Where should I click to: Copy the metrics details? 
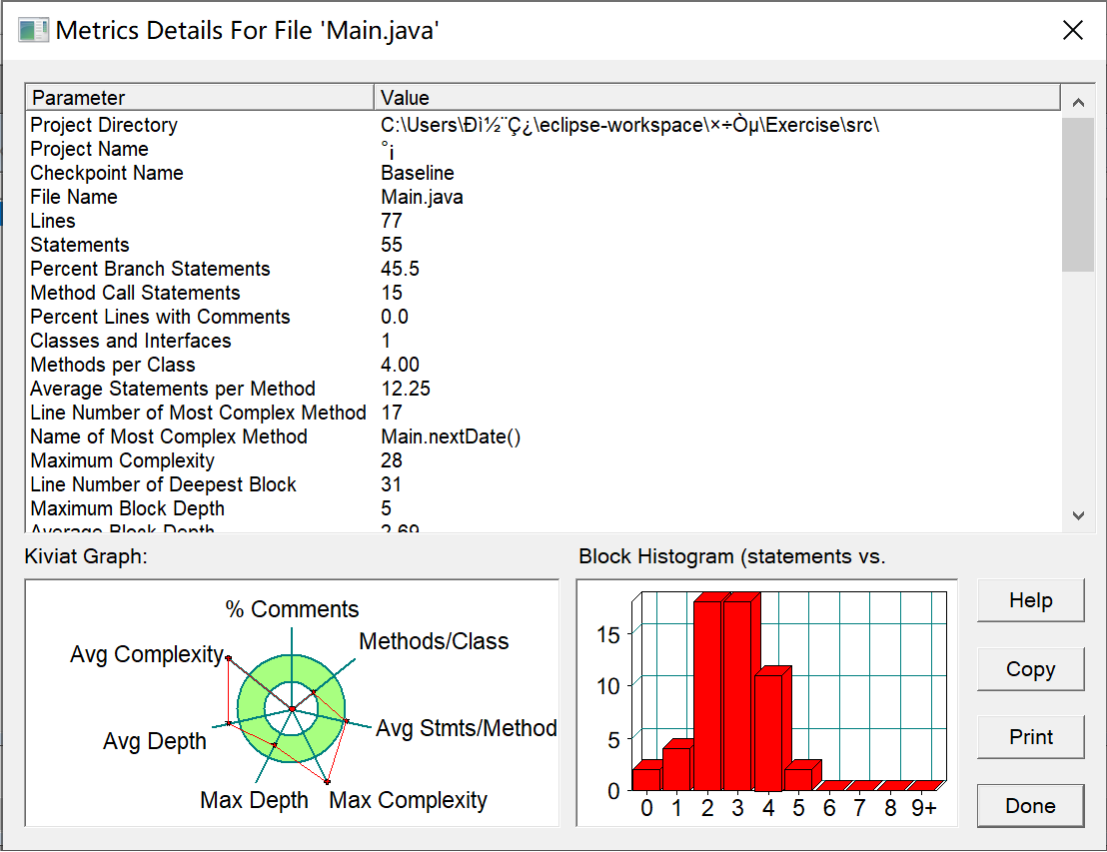point(1030,669)
